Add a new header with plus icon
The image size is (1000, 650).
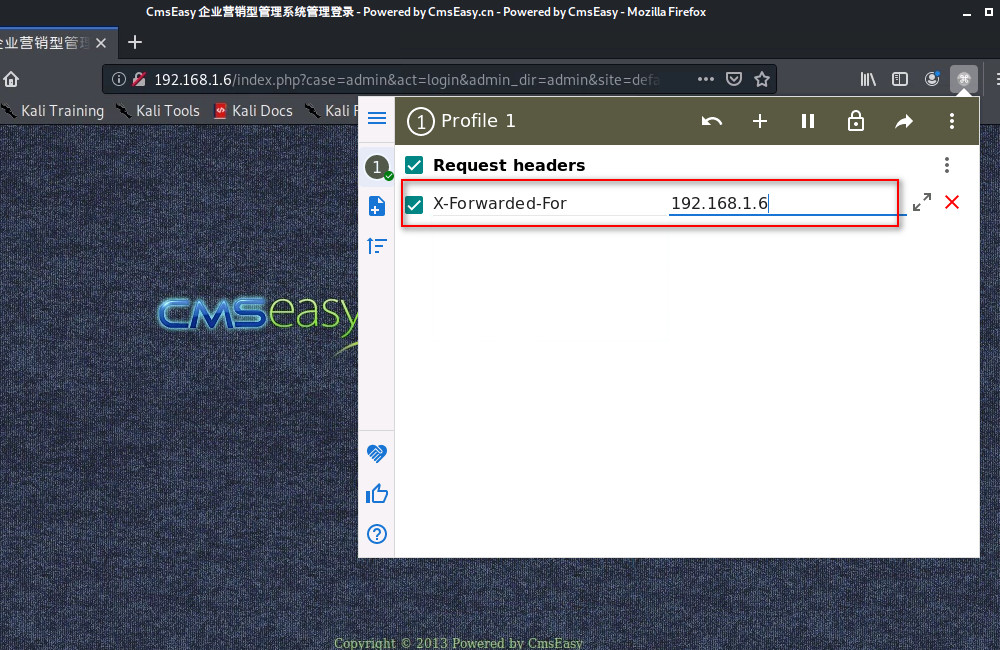click(760, 121)
